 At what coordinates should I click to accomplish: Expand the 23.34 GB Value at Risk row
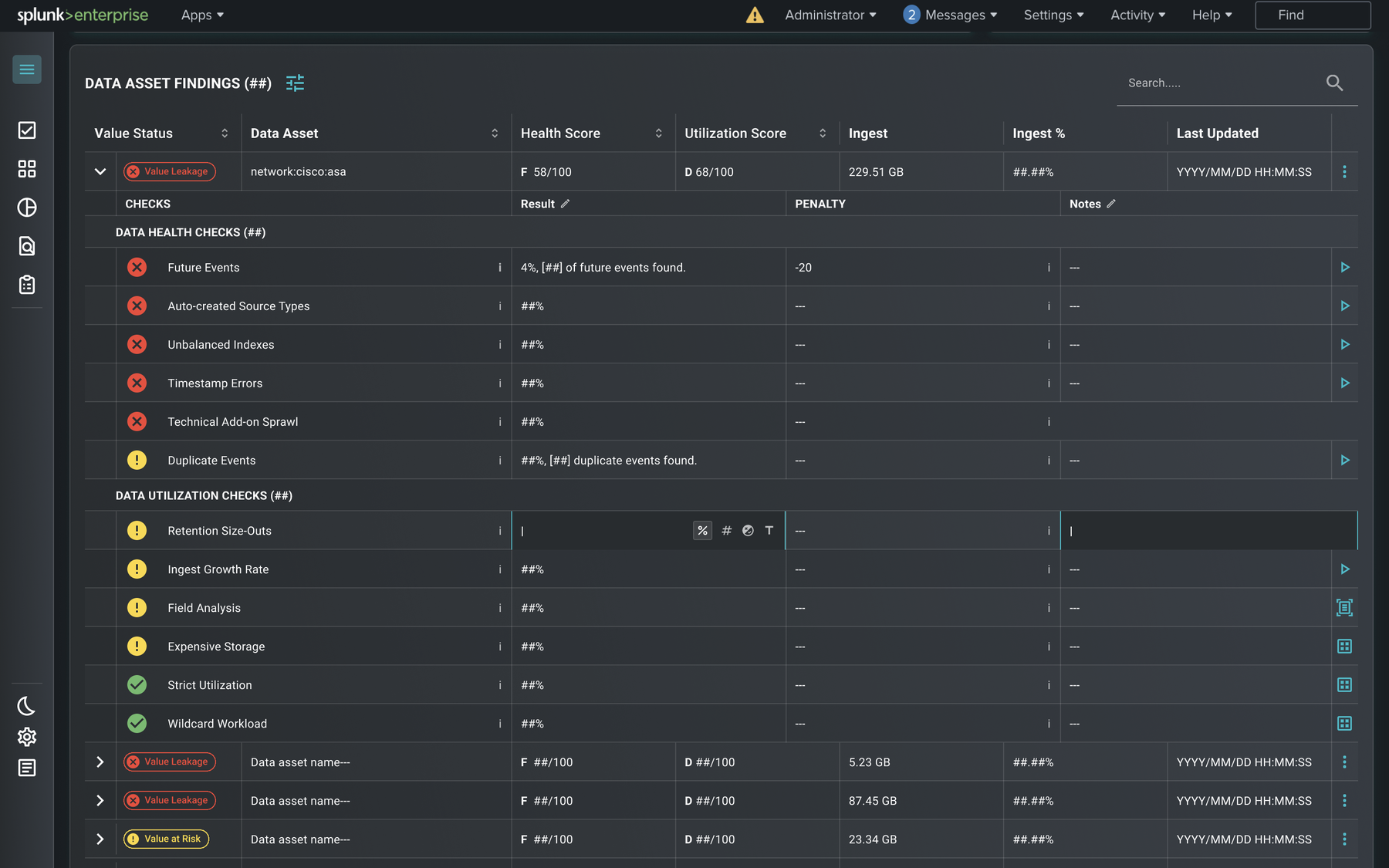tap(100, 839)
